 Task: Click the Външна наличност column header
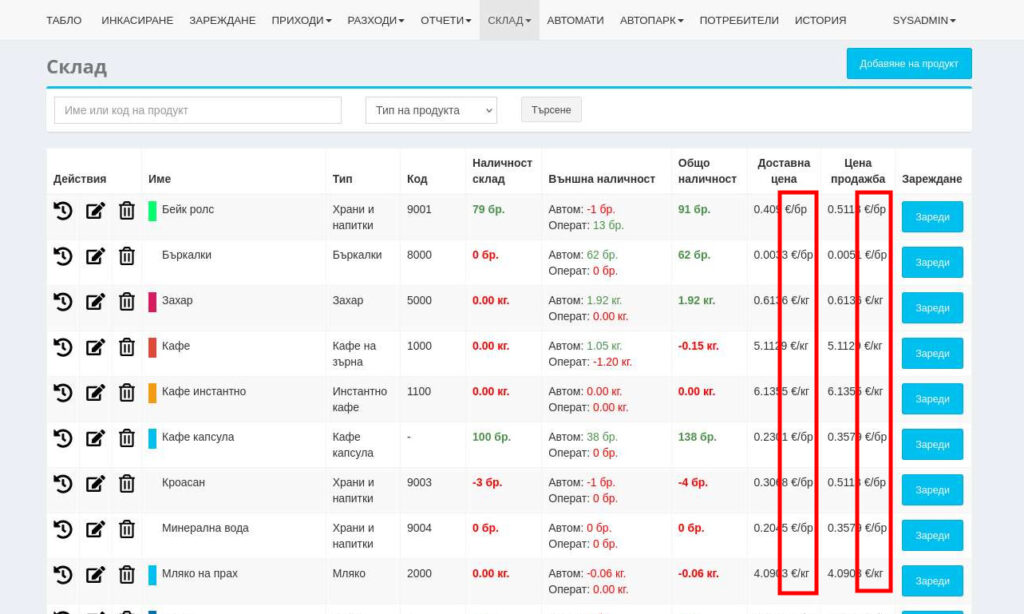pos(601,179)
